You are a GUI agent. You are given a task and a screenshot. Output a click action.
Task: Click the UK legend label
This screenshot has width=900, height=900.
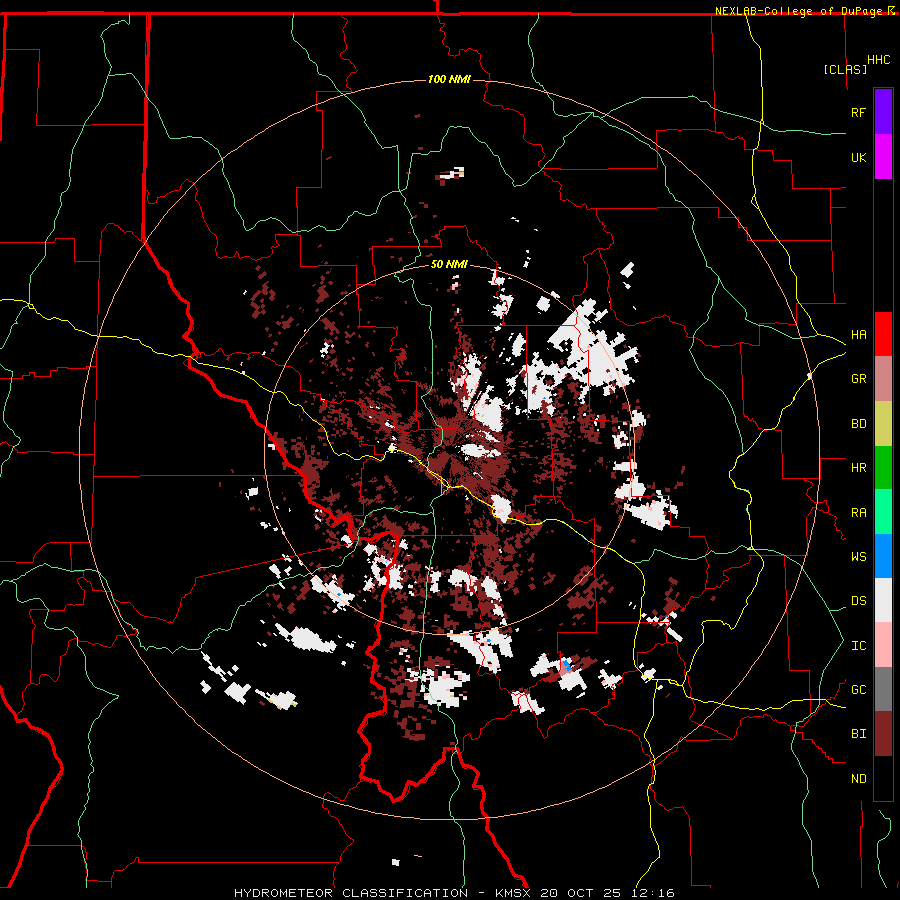[x=858, y=157]
